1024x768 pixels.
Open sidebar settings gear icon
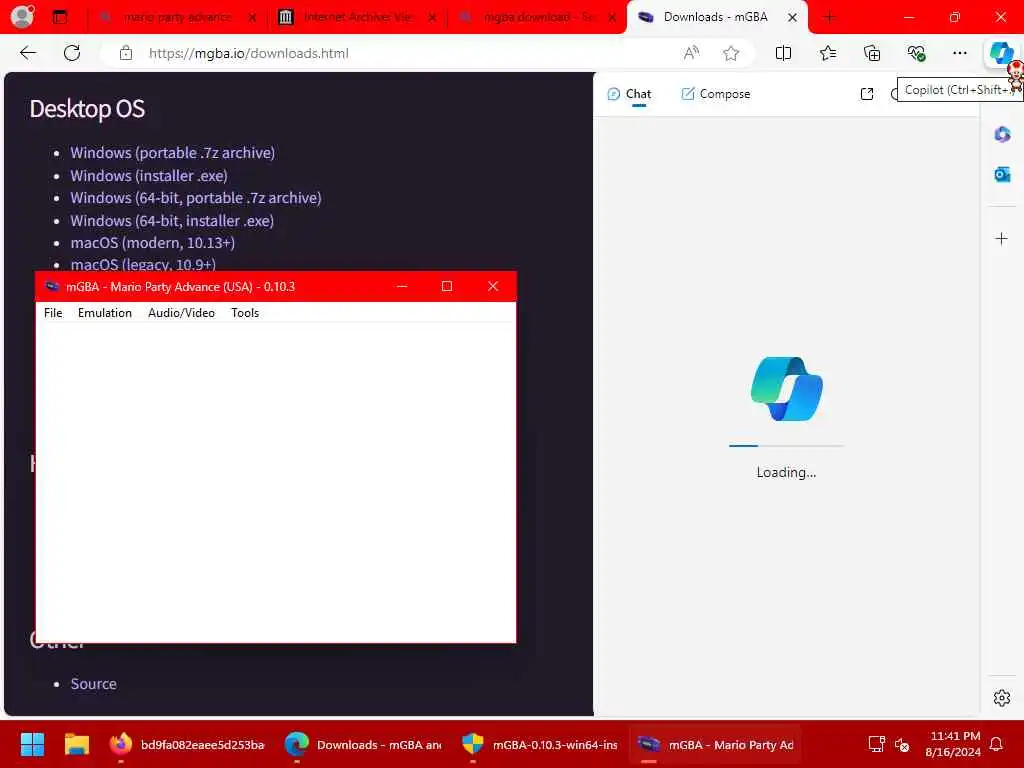1001,698
